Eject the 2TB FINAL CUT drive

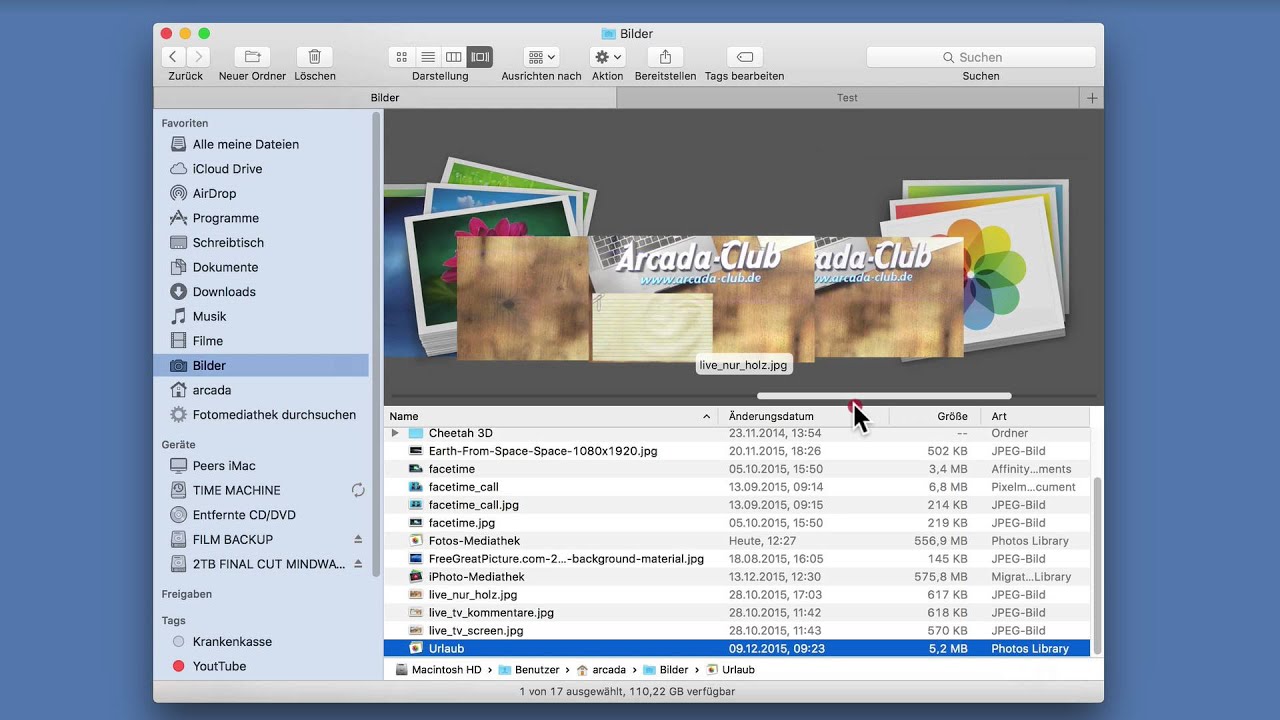[358, 564]
